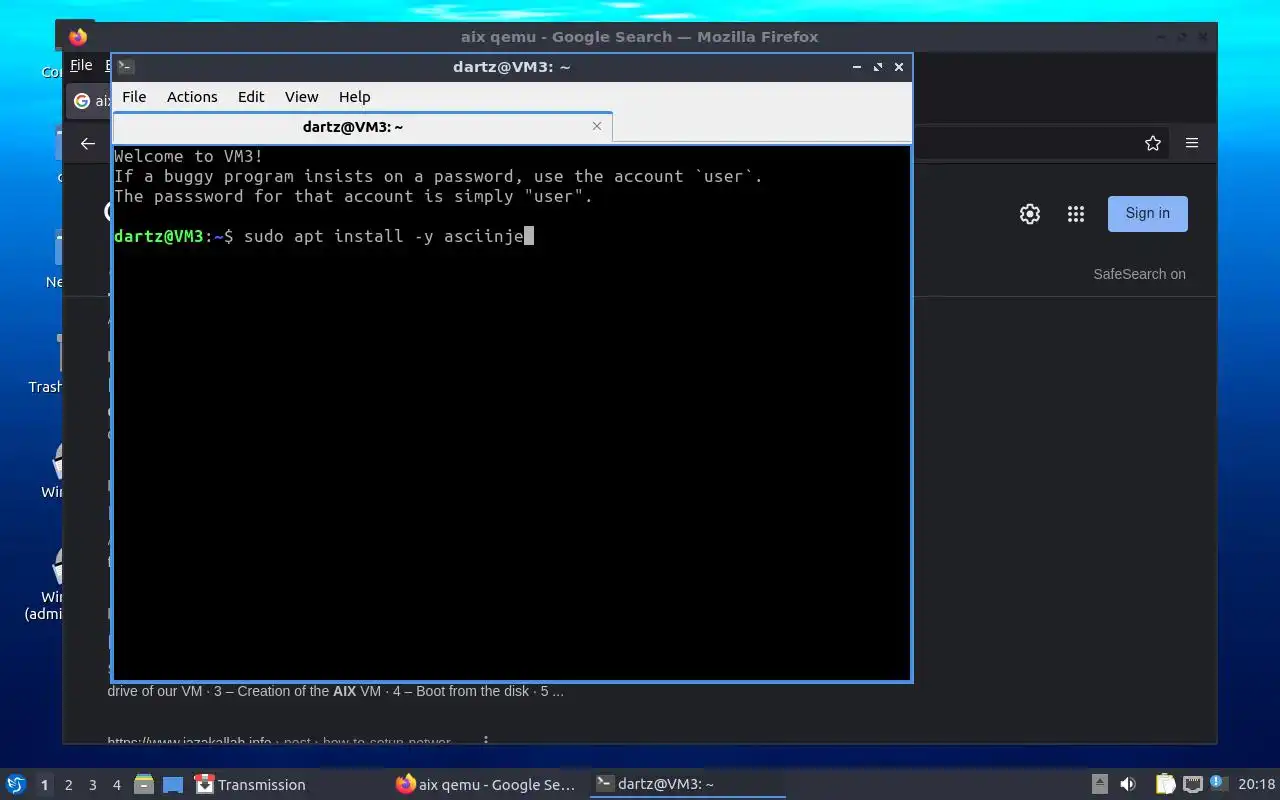
Task: Close the dartz@VM3 terminal tab
Action: click(597, 126)
